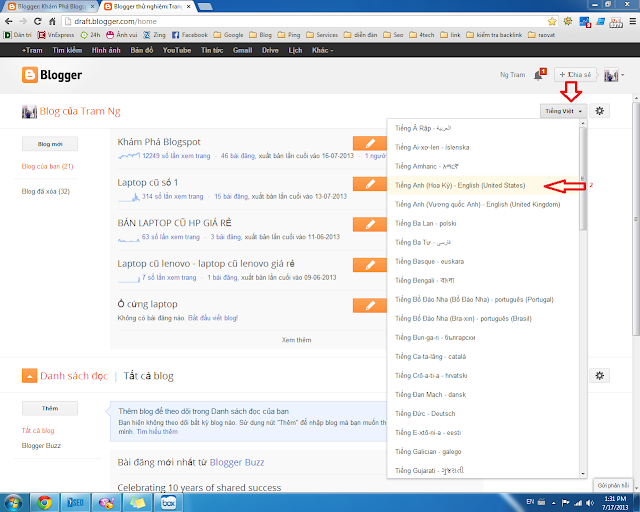Edit post for Khám Phá Blogspot
The image size is (640, 512).
tap(370, 143)
